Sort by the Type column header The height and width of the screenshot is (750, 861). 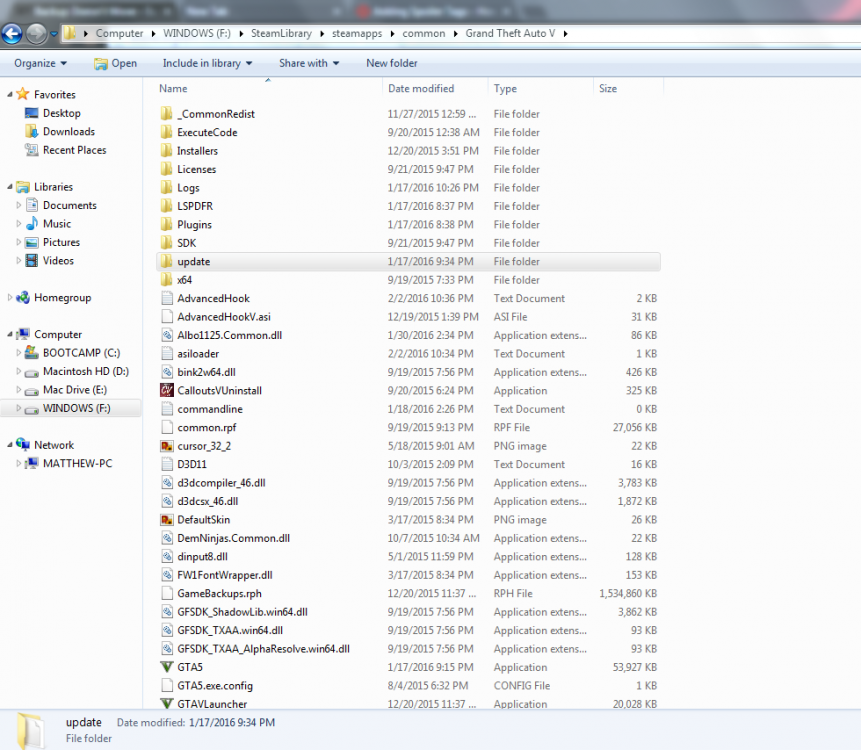click(x=505, y=88)
